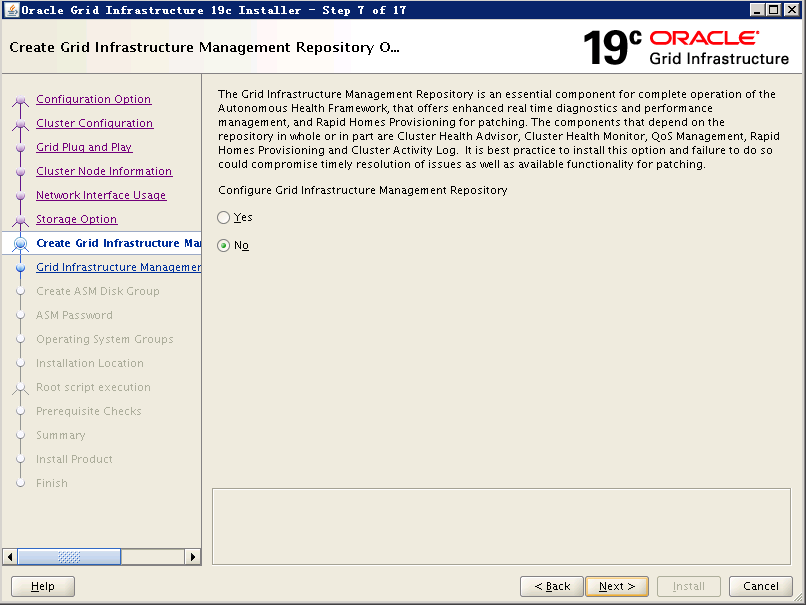Maximize the installer window

tap(774, 10)
